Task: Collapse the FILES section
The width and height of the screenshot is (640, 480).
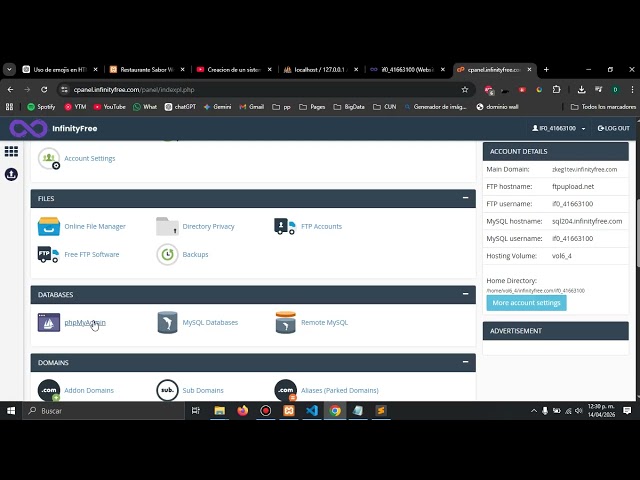Action: click(x=465, y=198)
